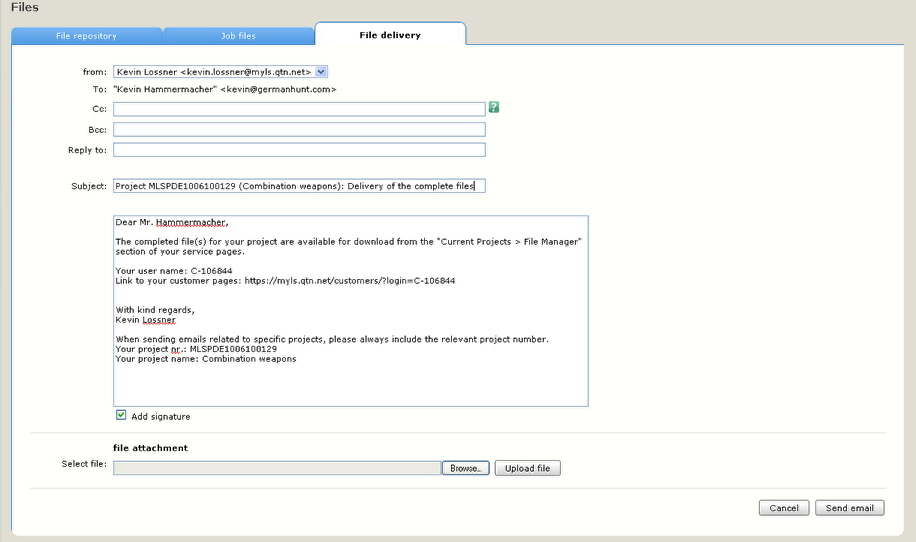Click the green help icon beside Cc
Image resolution: width=916 pixels, height=542 pixels.
[x=494, y=107]
